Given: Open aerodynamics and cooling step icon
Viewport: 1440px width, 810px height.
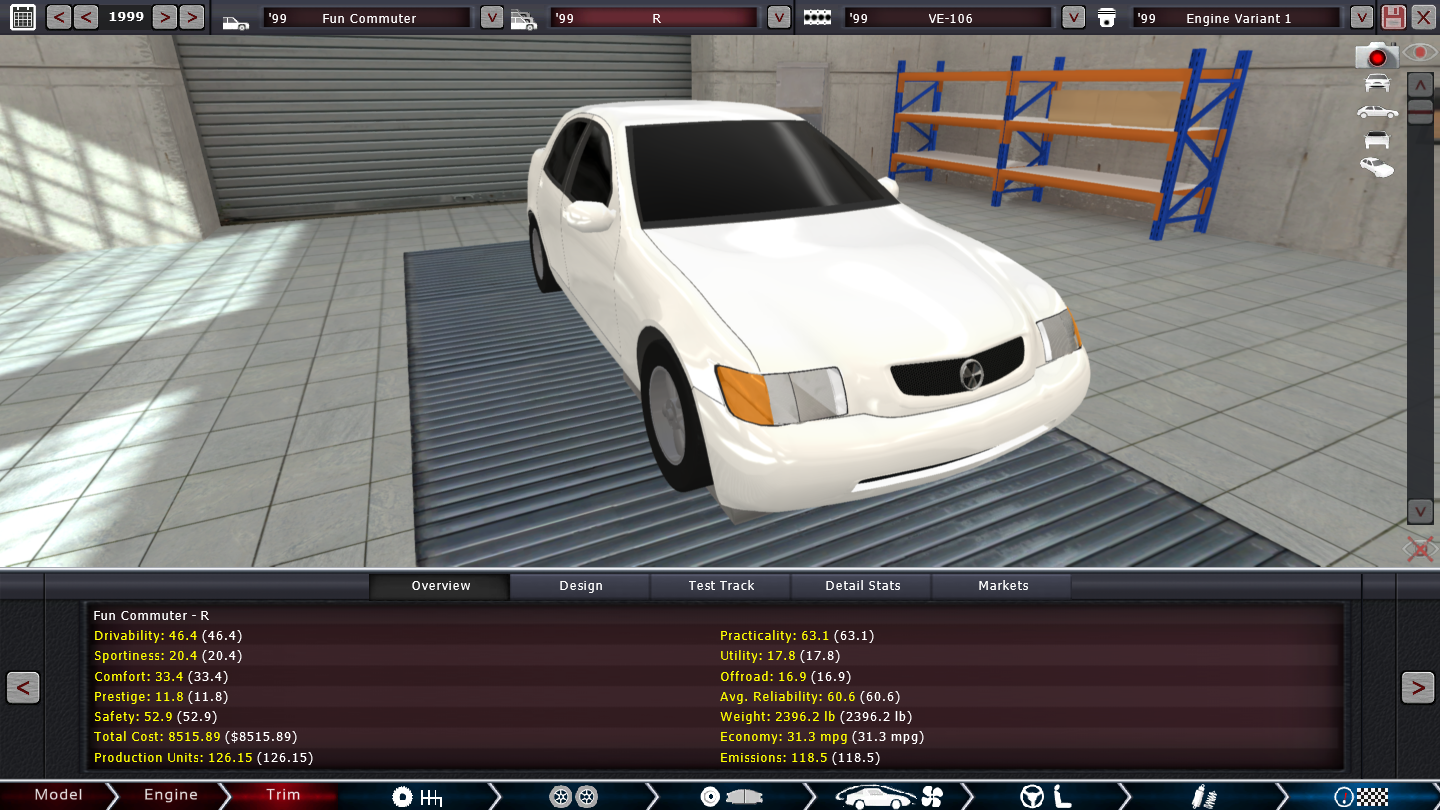Looking at the screenshot, I should coord(889,796).
